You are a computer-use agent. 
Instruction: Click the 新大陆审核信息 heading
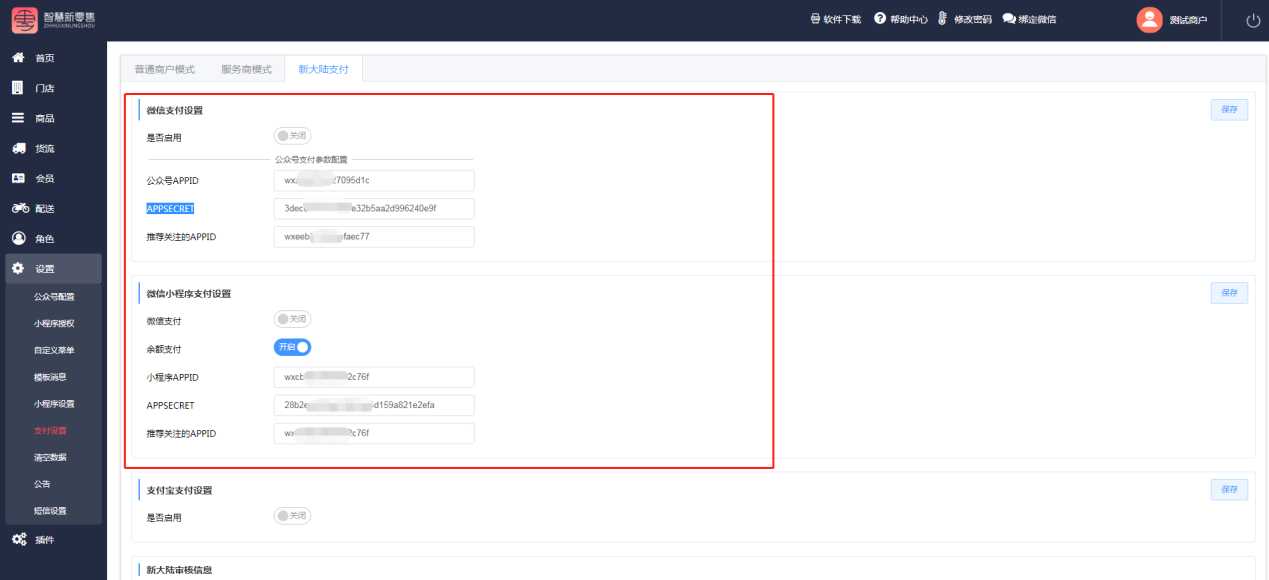click(x=179, y=569)
